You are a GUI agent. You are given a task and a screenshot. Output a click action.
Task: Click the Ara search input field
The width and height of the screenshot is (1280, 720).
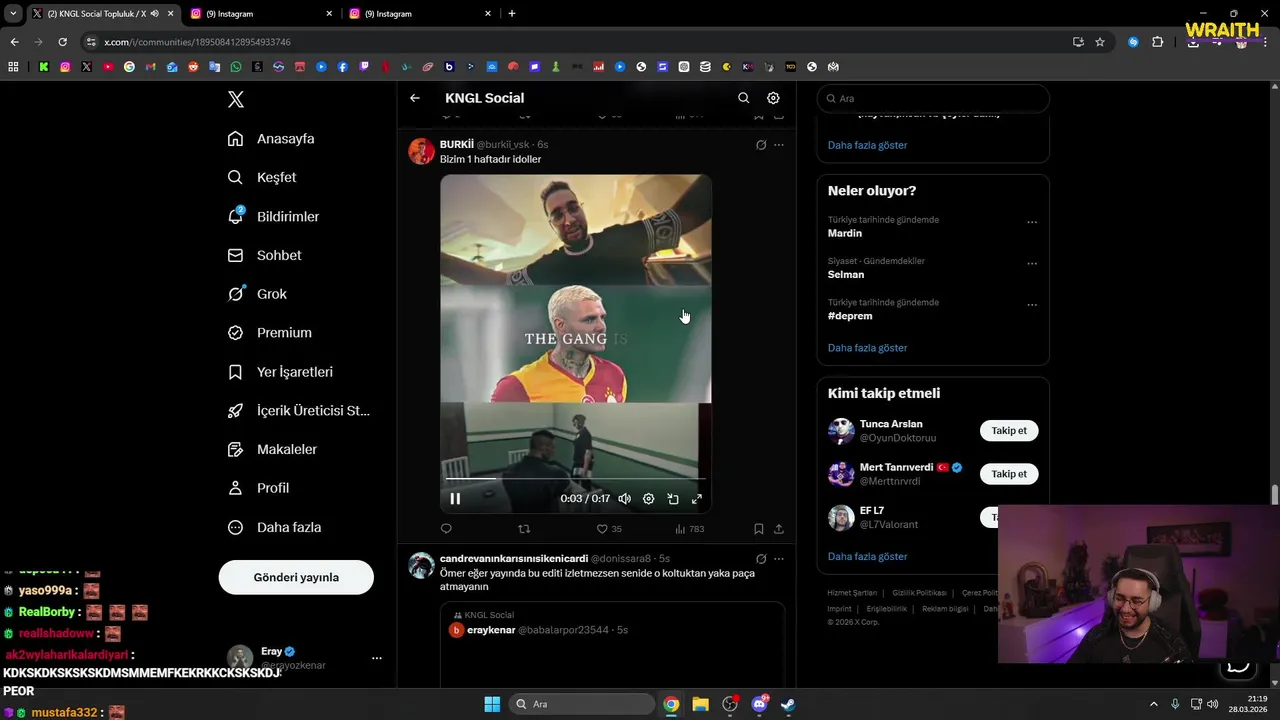[x=933, y=98]
